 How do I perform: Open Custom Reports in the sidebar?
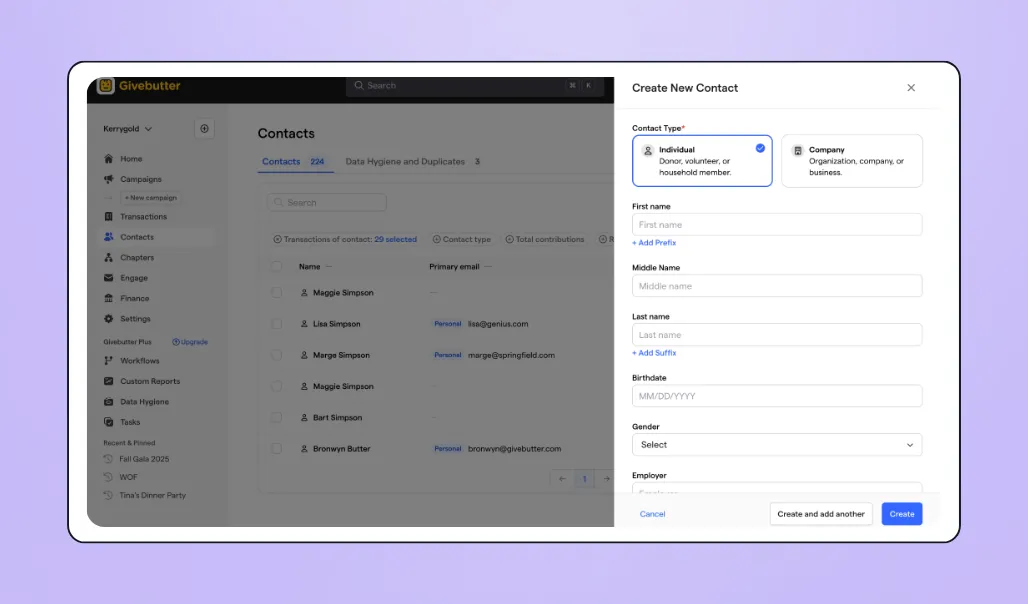tap(149, 381)
